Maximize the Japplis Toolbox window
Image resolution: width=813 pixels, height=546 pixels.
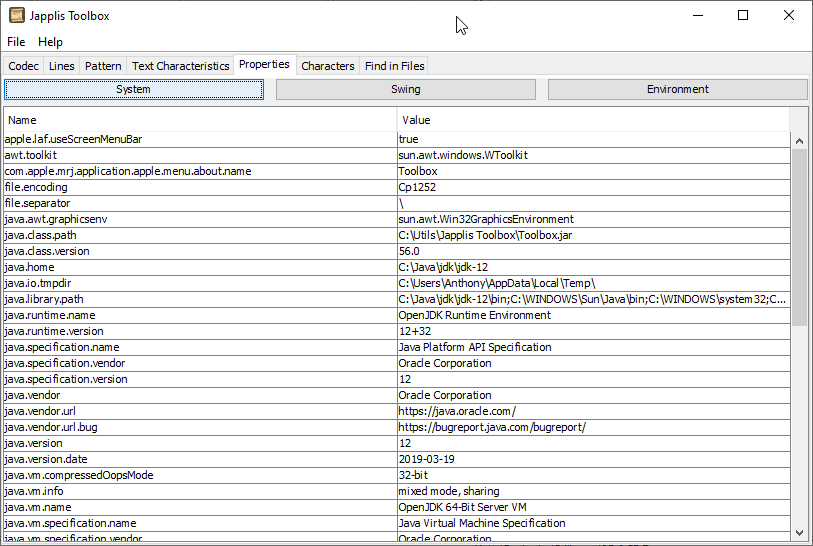[x=742, y=16]
